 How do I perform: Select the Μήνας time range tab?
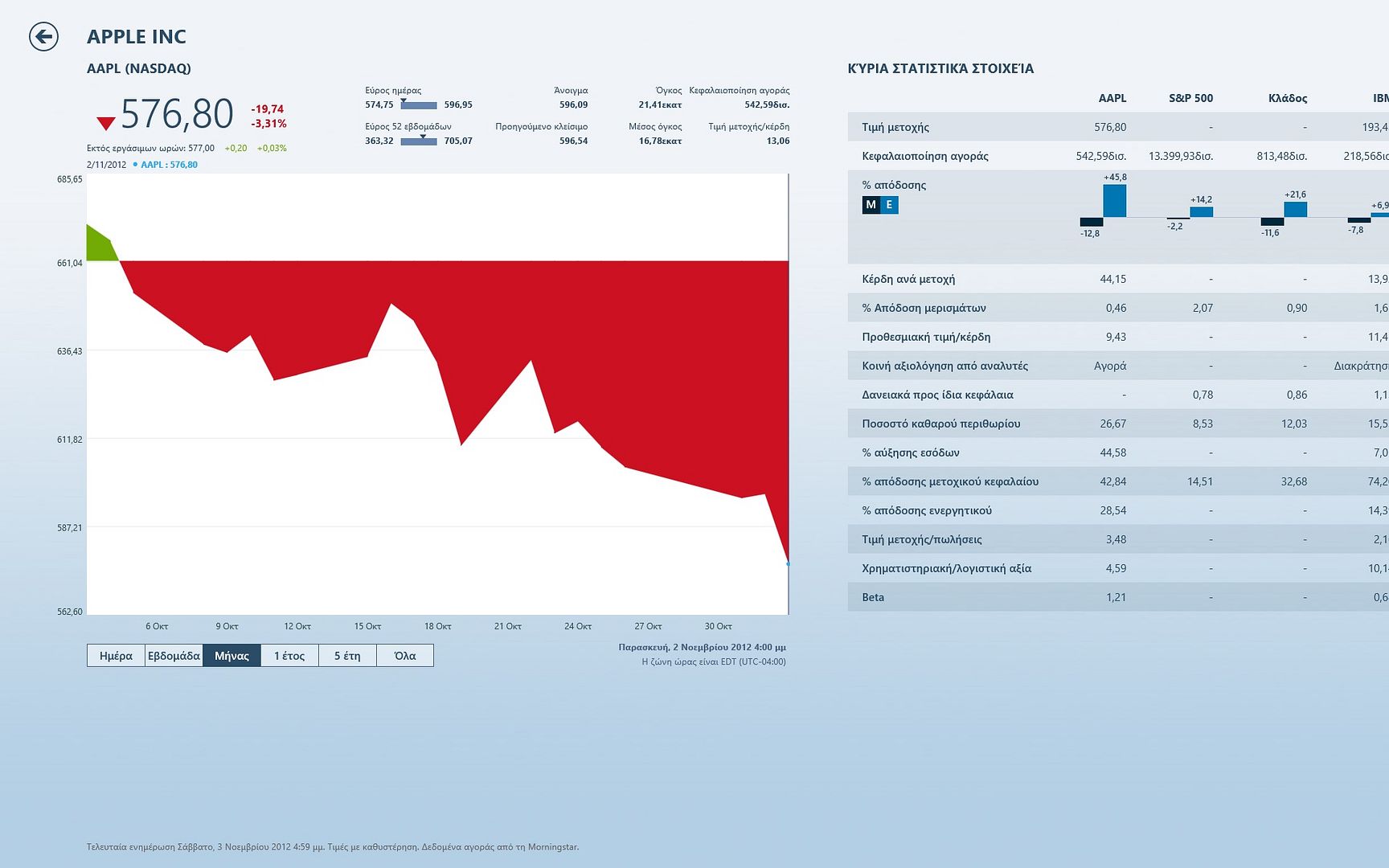point(231,656)
